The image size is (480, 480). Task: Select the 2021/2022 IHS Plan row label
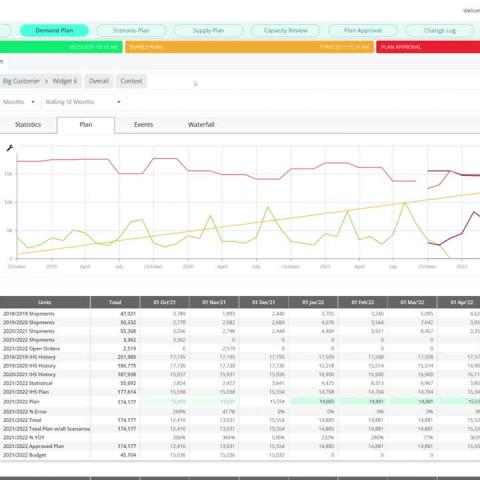(x=26, y=392)
